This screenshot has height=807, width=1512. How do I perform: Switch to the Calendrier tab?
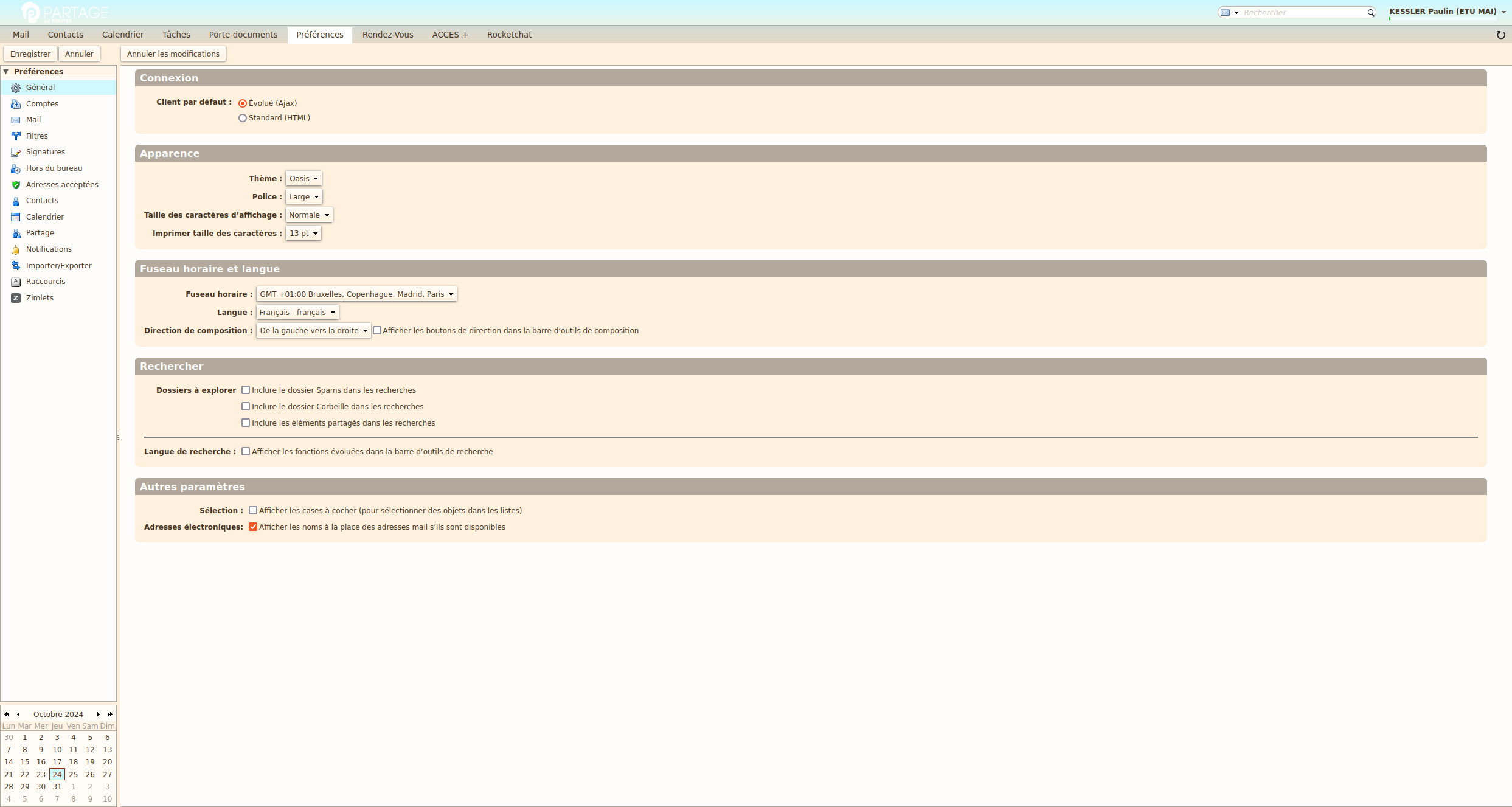point(123,35)
